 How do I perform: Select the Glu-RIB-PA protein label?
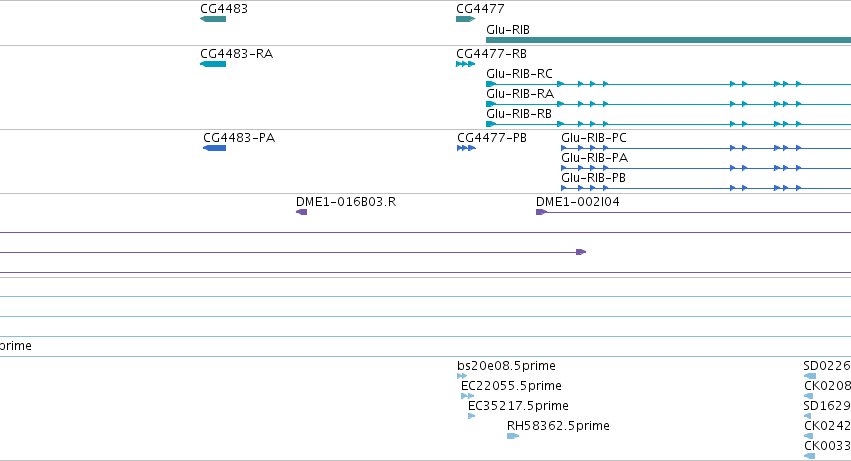(594, 158)
